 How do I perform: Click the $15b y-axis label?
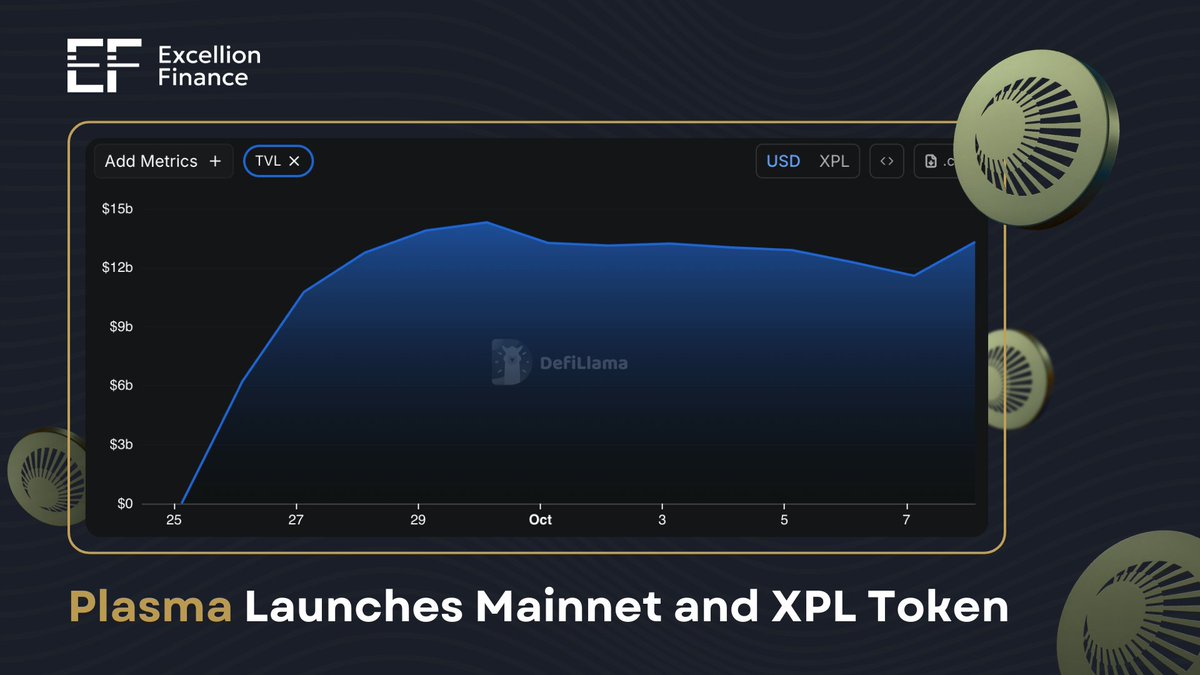117,209
